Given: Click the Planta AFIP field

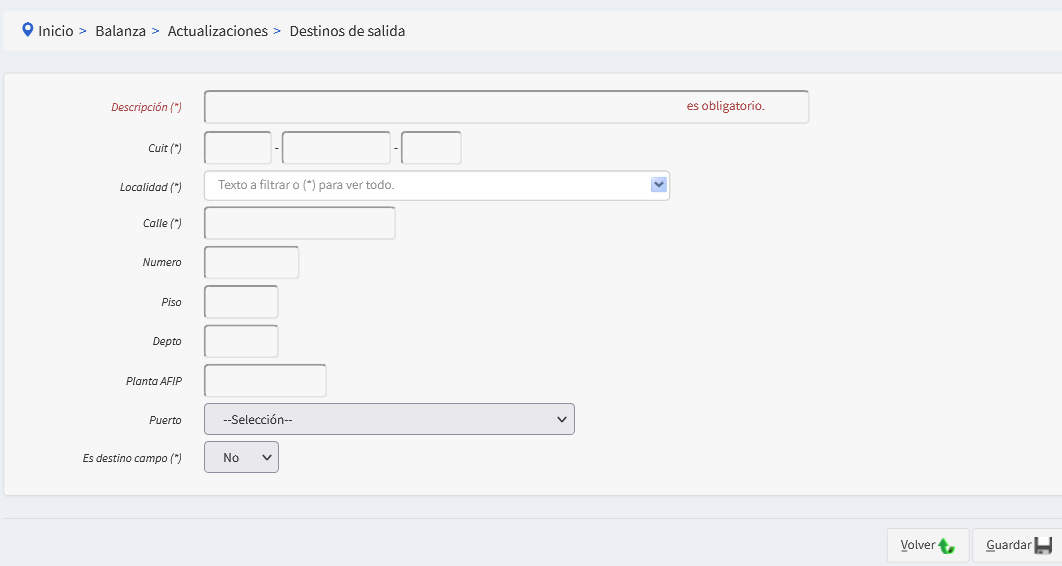Looking at the screenshot, I should click(x=265, y=381).
